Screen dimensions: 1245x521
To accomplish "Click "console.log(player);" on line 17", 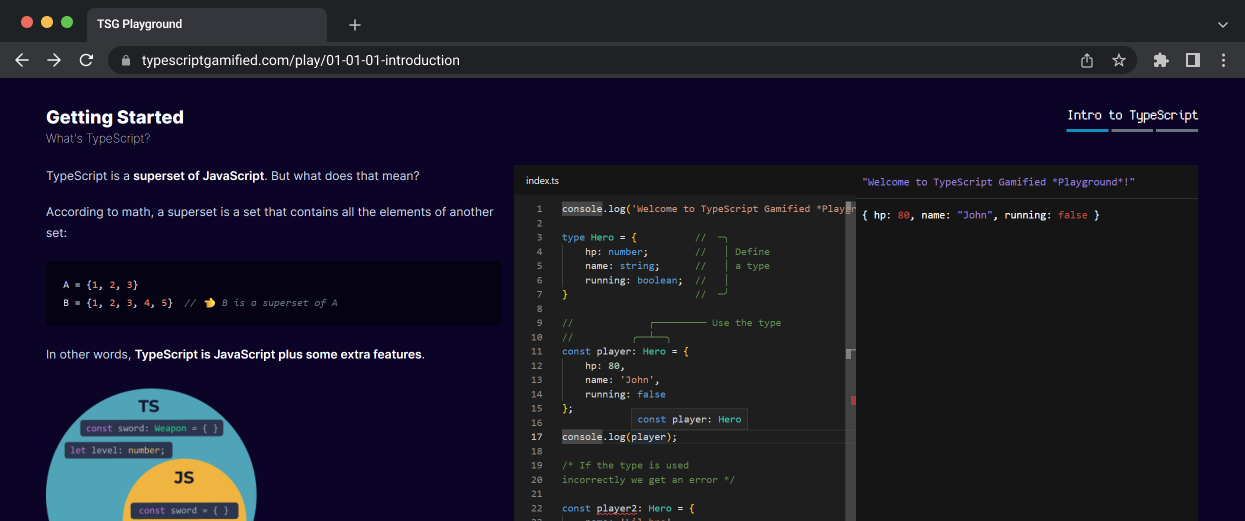I will [619, 437].
